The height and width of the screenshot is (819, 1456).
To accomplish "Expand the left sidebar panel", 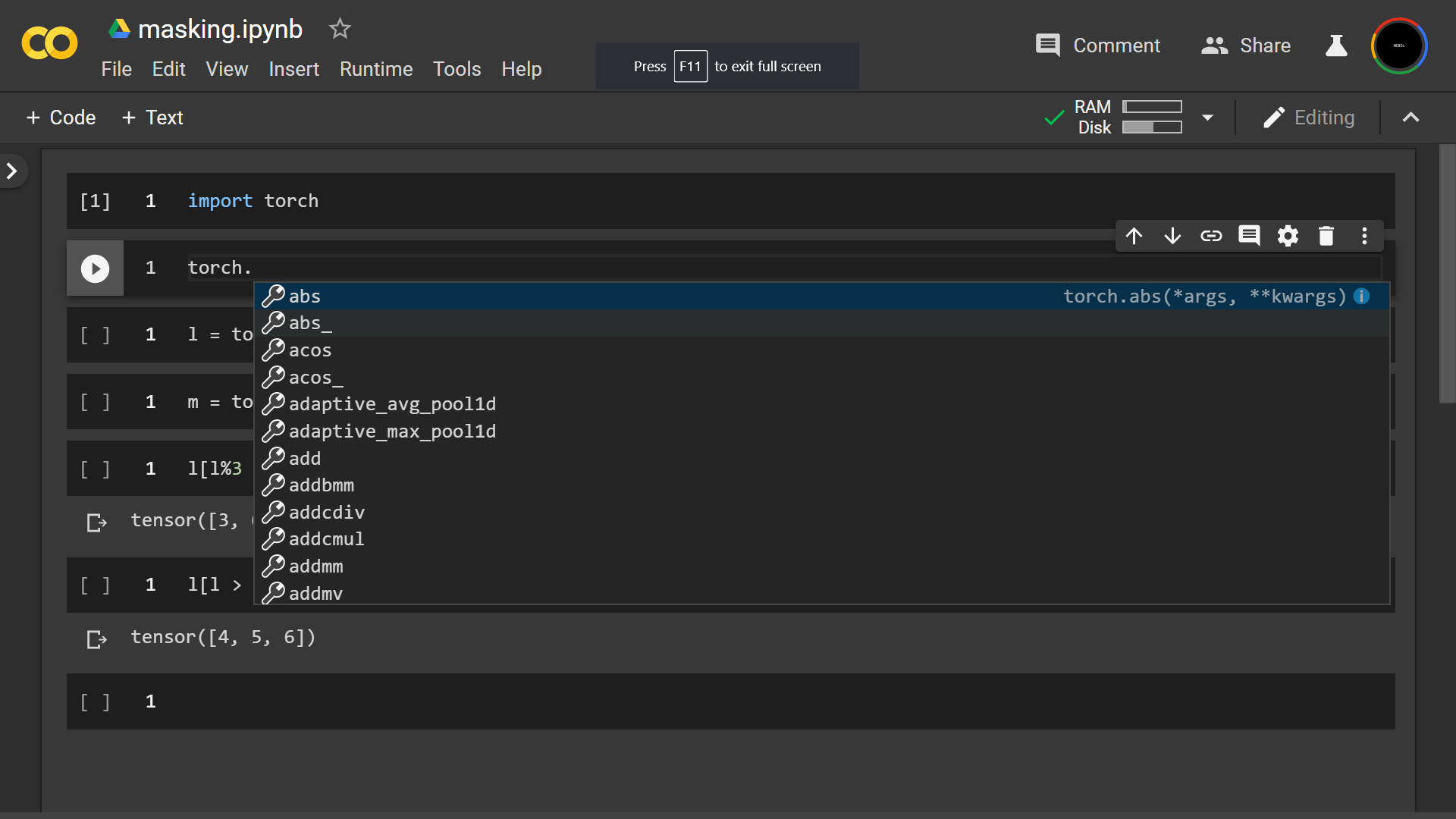I will pyautogui.click(x=12, y=171).
